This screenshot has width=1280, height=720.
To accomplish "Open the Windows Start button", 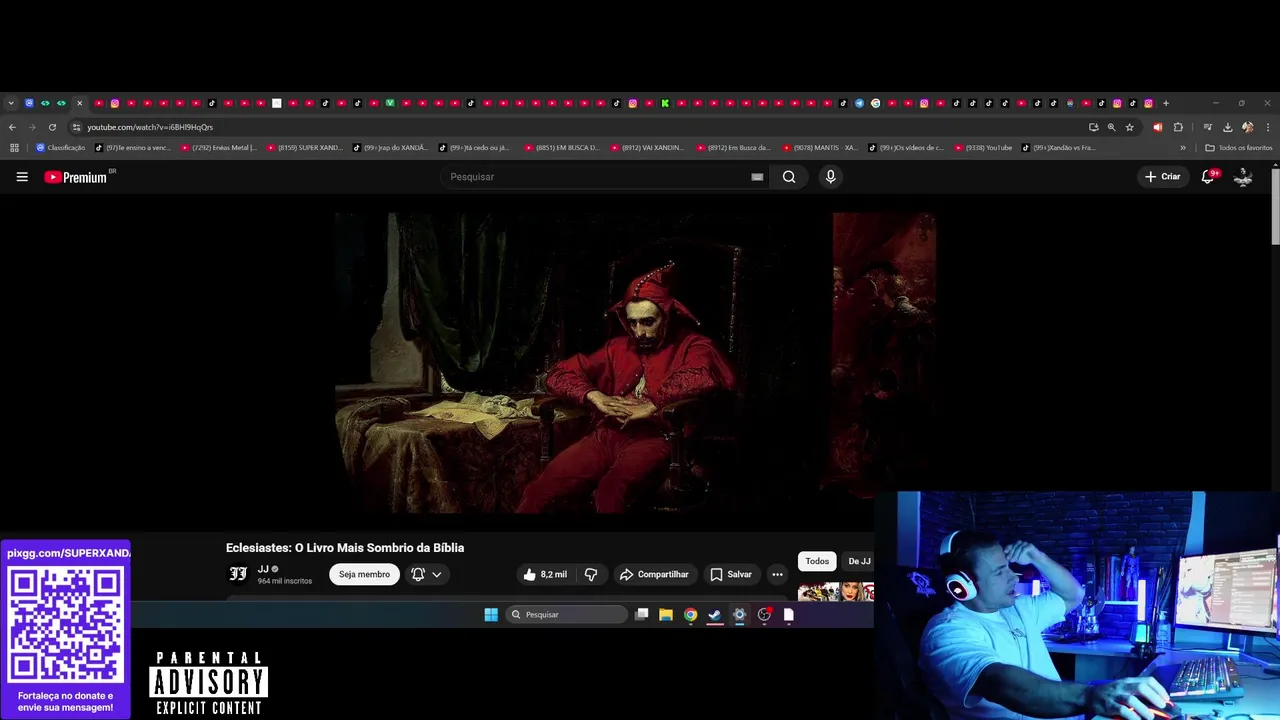I will click(x=491, y=615).
